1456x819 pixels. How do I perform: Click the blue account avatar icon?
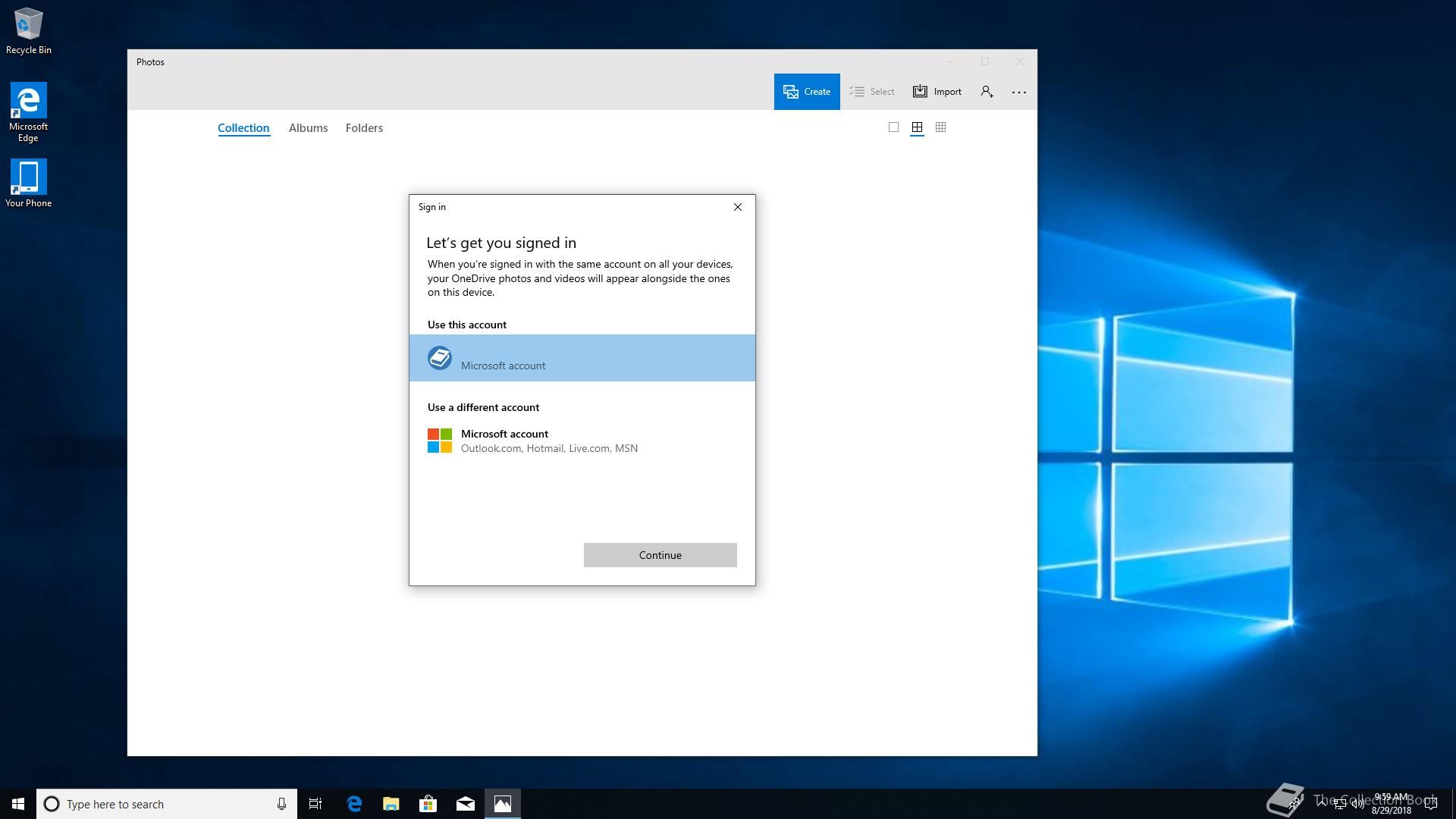tap(440, 358)
